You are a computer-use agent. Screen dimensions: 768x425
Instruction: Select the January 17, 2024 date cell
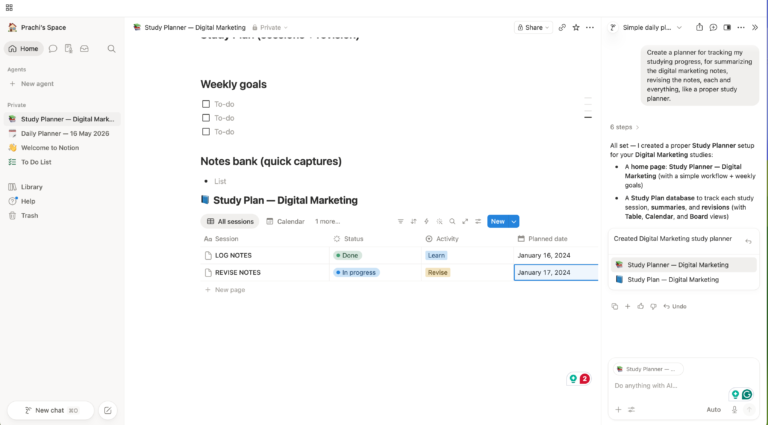[x=556, y=272]
